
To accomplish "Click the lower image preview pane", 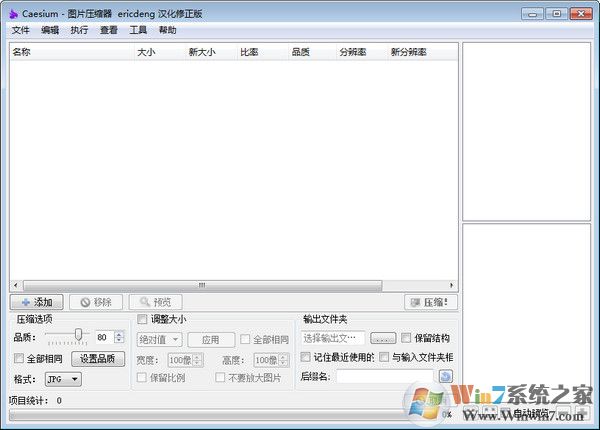I will pyautogui.click(x=527, y=314).
